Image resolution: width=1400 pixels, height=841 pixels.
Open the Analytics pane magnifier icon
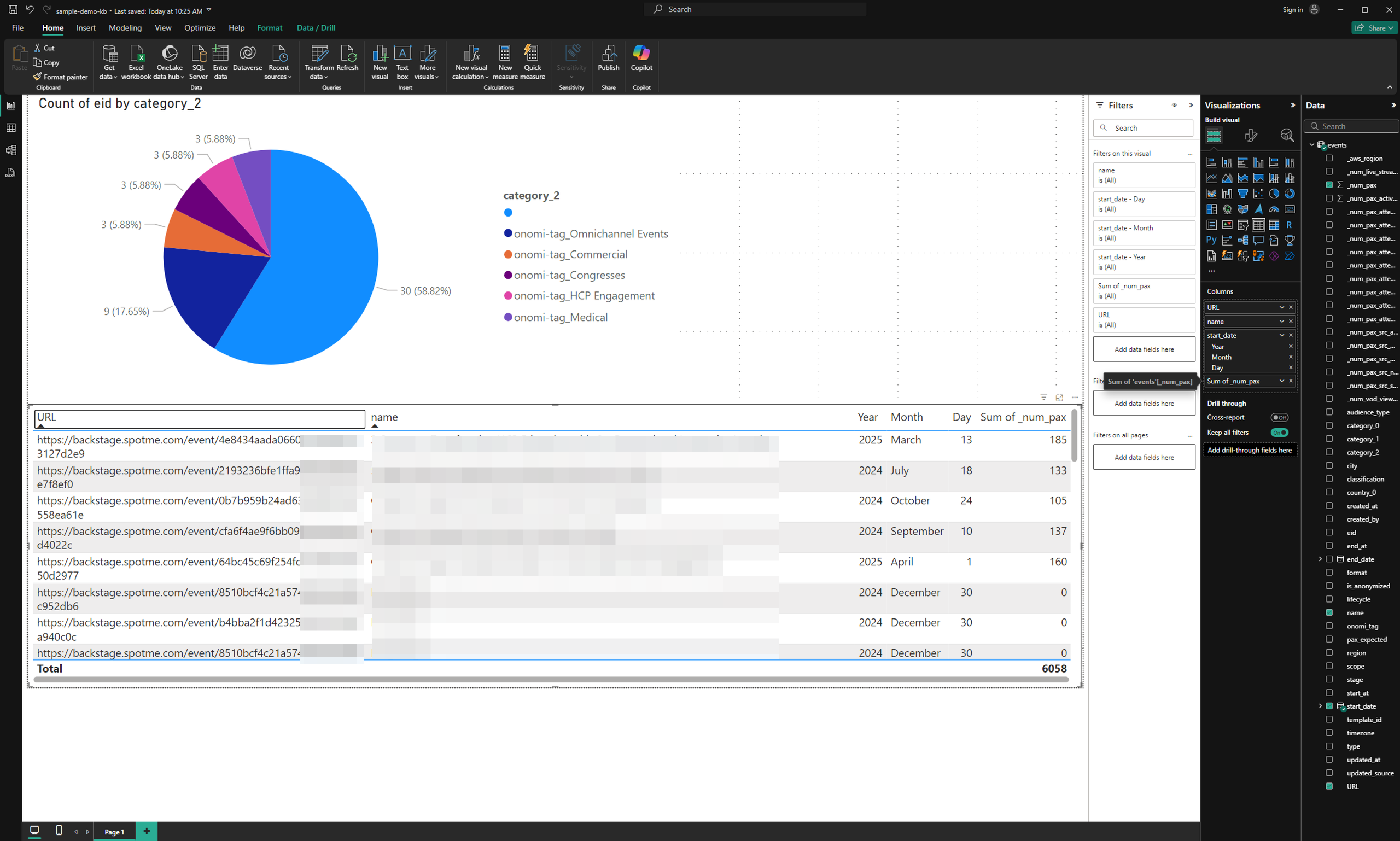1287,136
